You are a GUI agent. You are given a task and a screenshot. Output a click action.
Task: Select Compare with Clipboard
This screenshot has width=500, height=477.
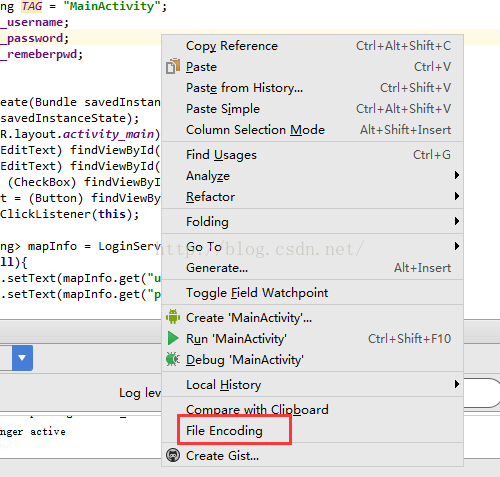[313, 410]
